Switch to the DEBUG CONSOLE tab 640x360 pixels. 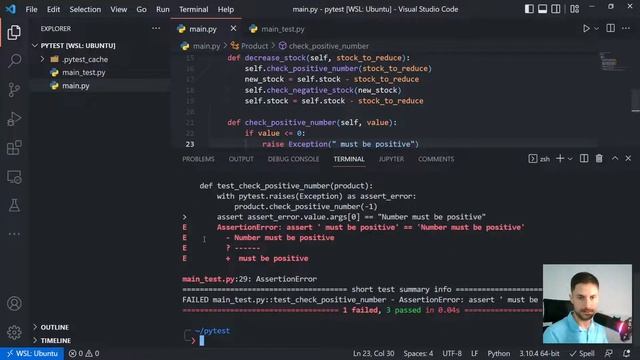coord(293,159)
